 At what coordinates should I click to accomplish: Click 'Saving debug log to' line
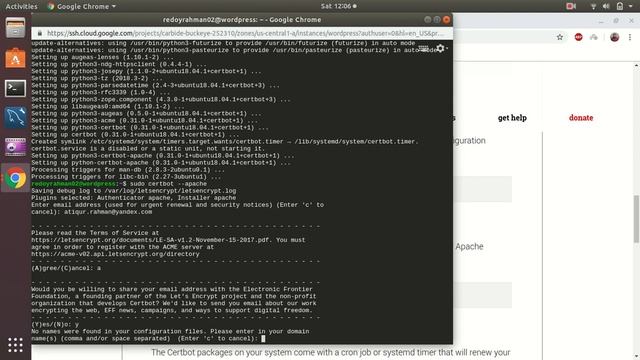tap(134, 191)
